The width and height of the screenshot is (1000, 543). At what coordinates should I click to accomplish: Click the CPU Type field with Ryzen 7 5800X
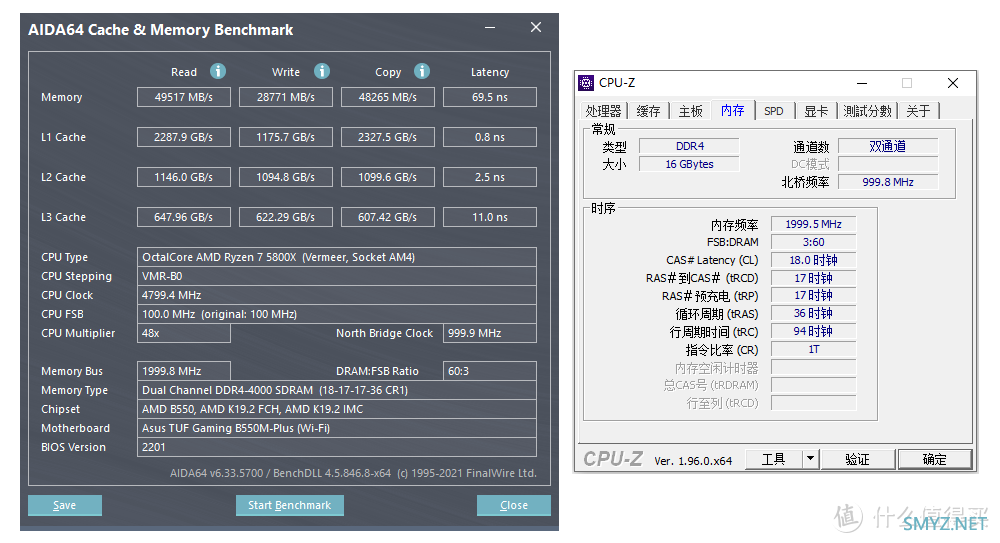tap(337, 257)
